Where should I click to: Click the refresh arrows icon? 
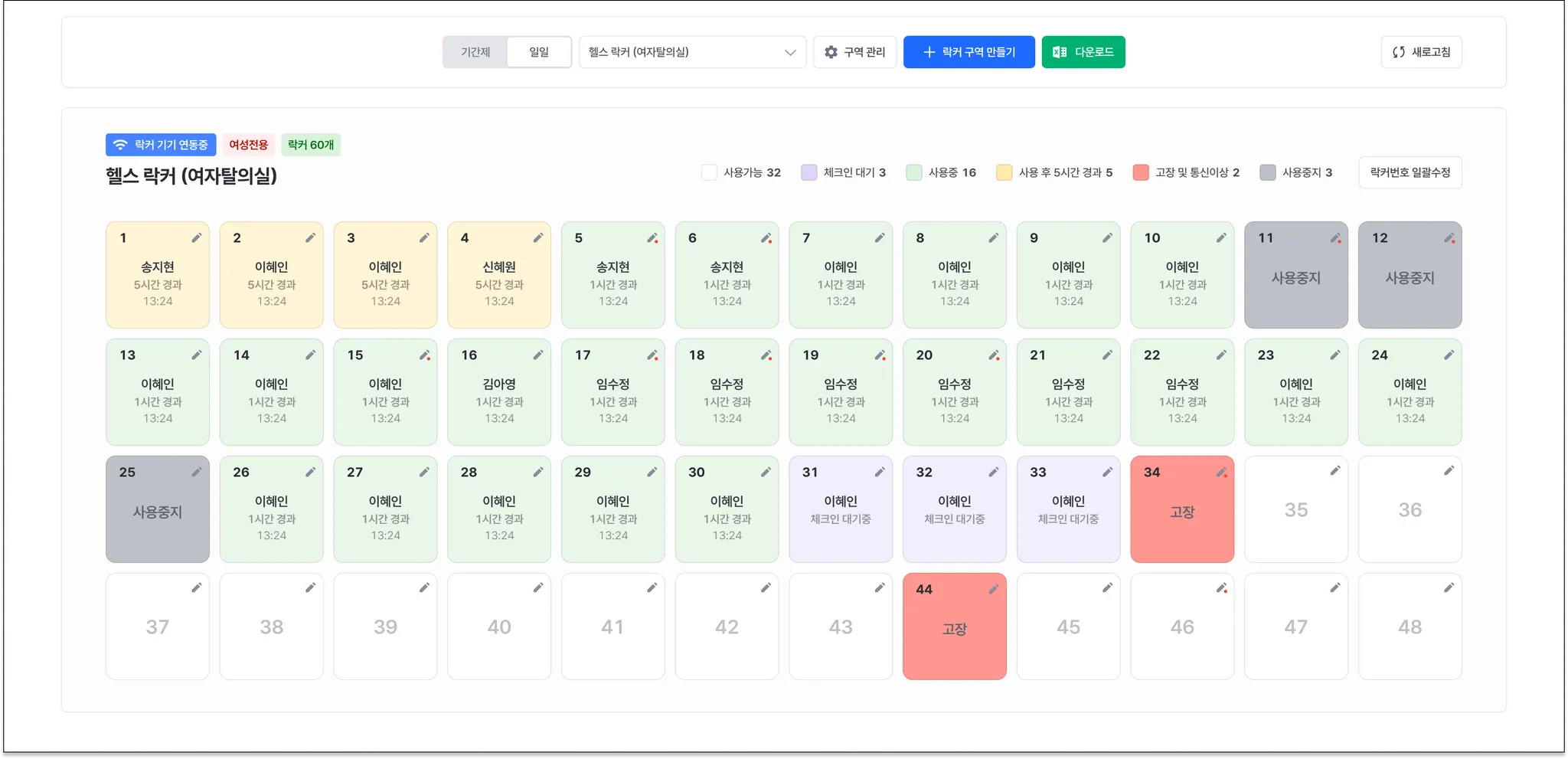click(x=1398, y=52)
